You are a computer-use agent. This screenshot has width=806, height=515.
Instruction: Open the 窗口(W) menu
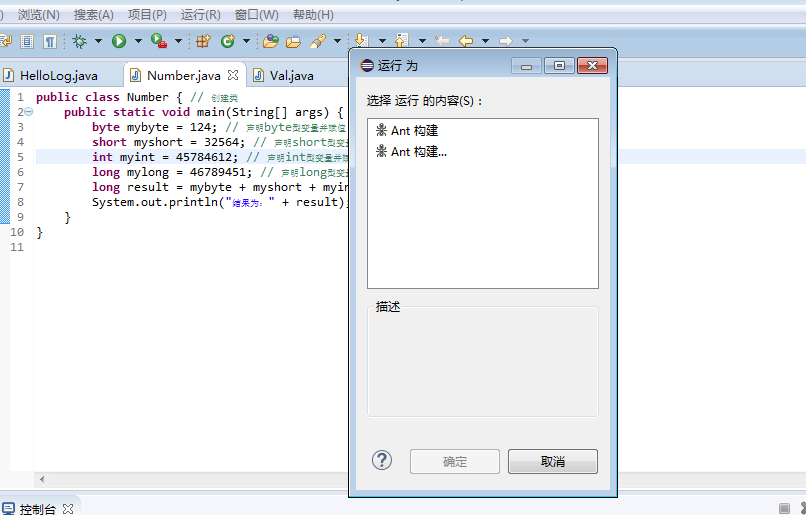point(257,15)
